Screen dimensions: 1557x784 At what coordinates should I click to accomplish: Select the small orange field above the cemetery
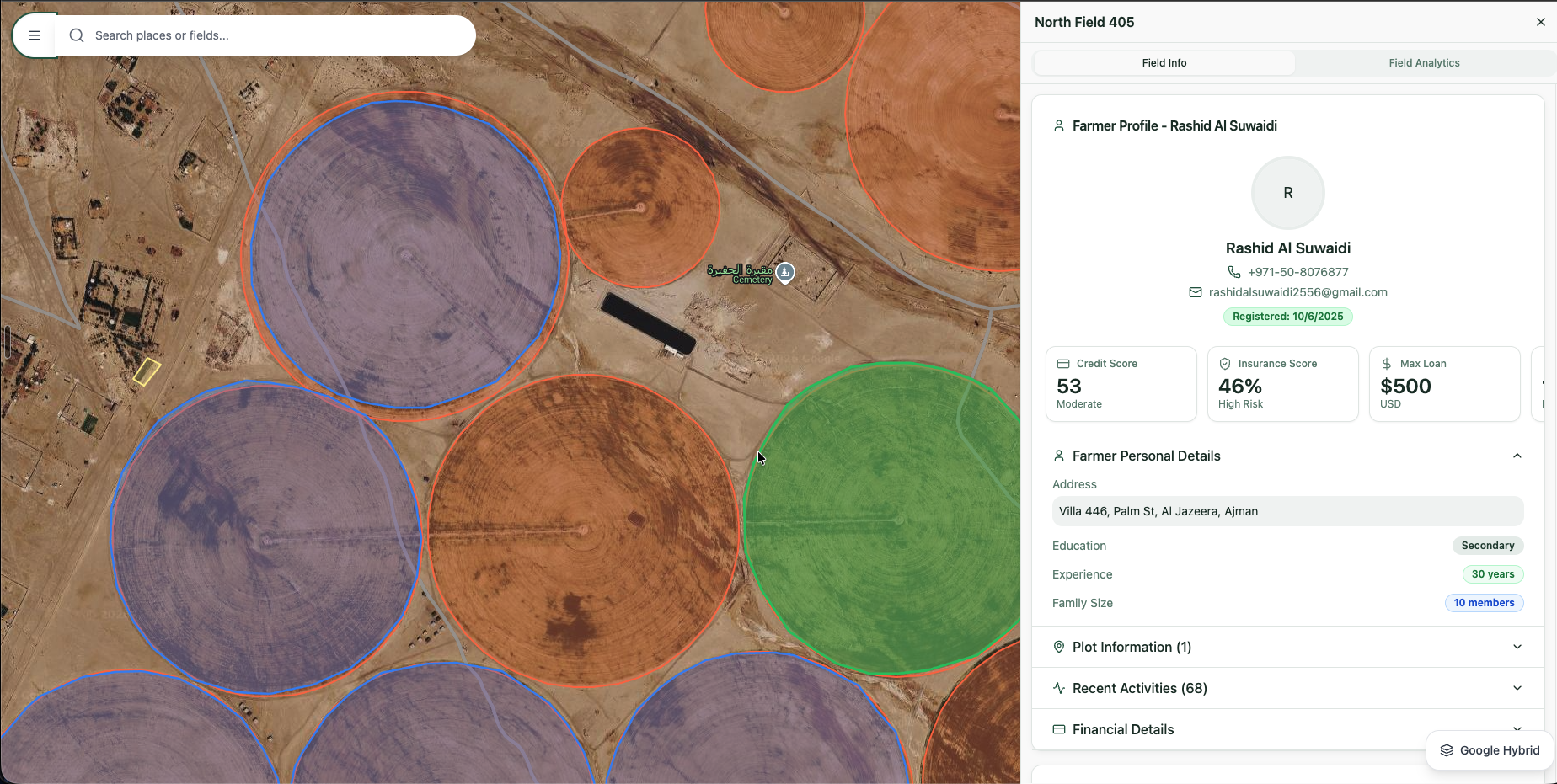[640, 208]
